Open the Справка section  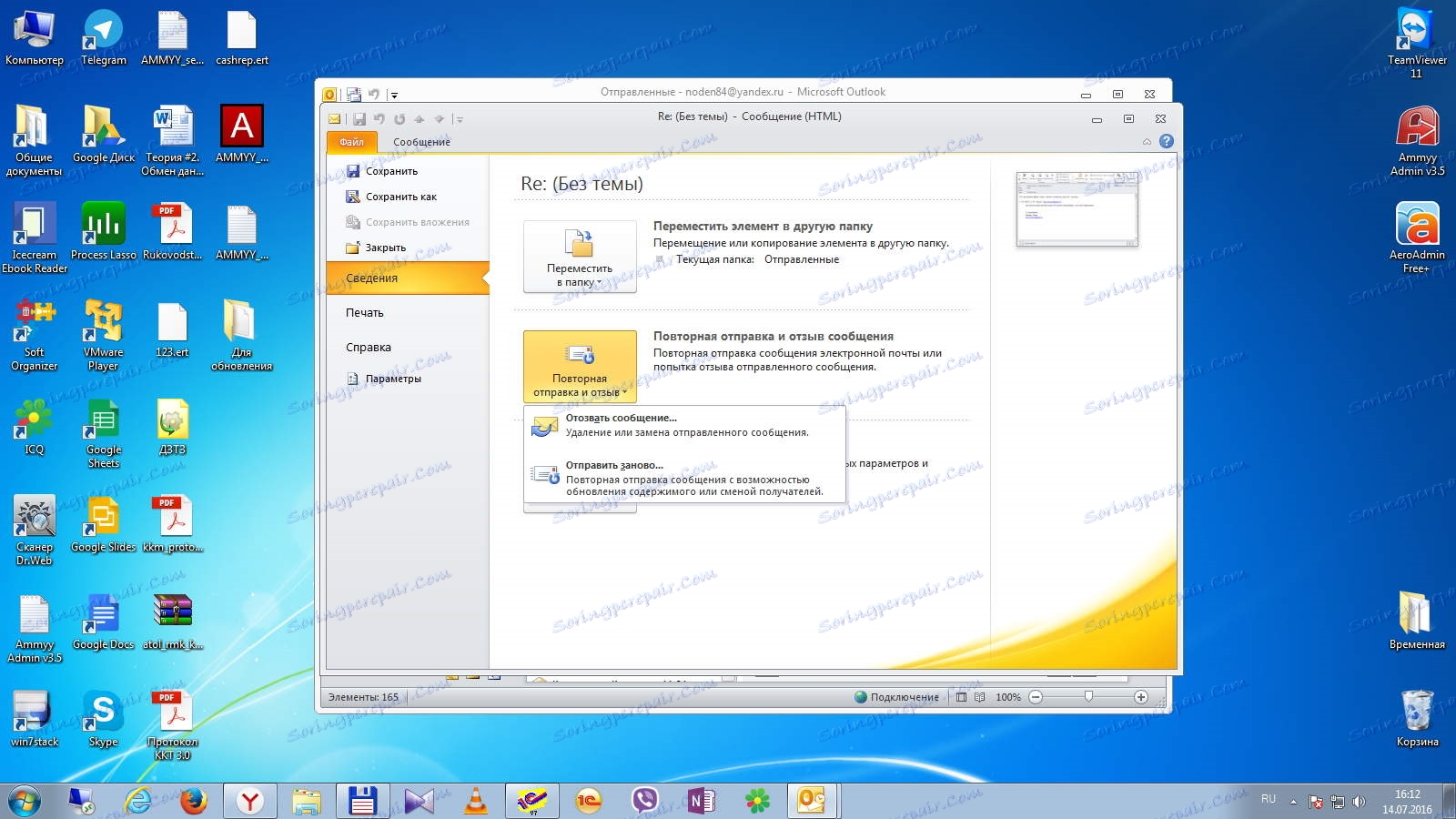point(369,347)
